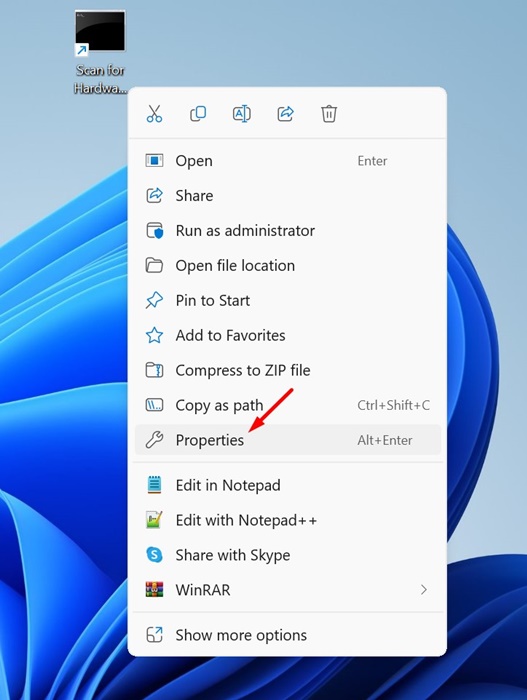
Task: Choose Edit in Notepad
Action: [x=288, y=485]
